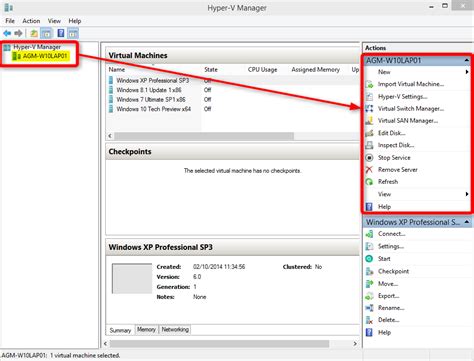474x361 pixels.
Task: Click the Connect icon in VM actions
Action: [x=369, y=234]
